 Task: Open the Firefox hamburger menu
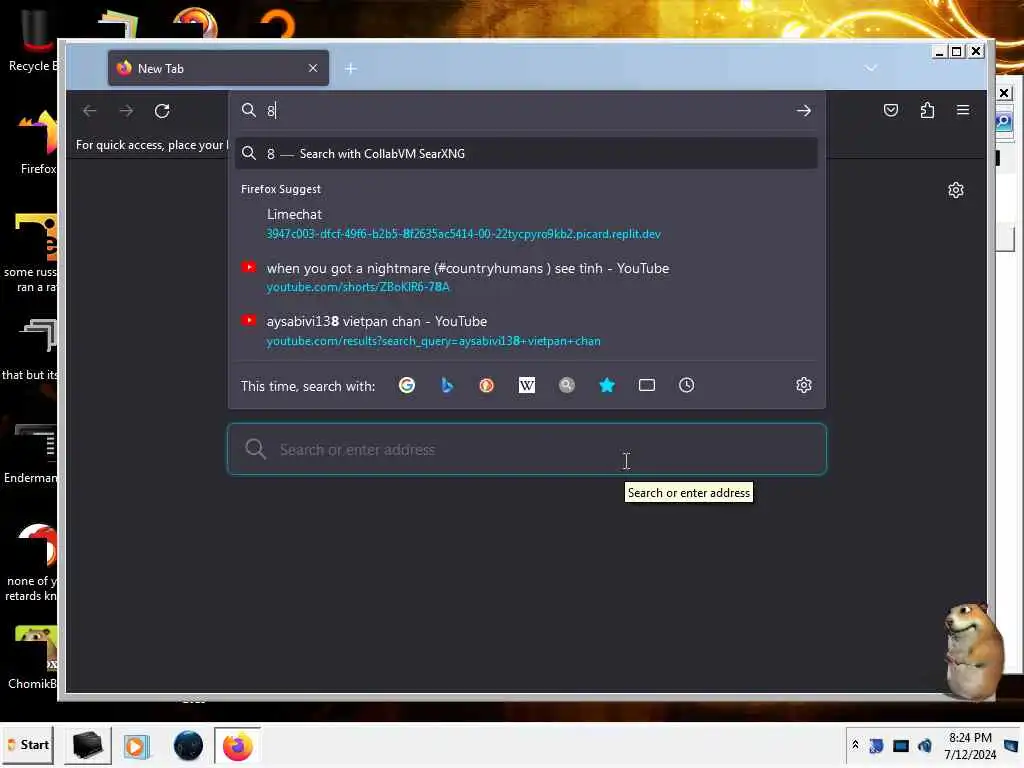tap(963, 110)
